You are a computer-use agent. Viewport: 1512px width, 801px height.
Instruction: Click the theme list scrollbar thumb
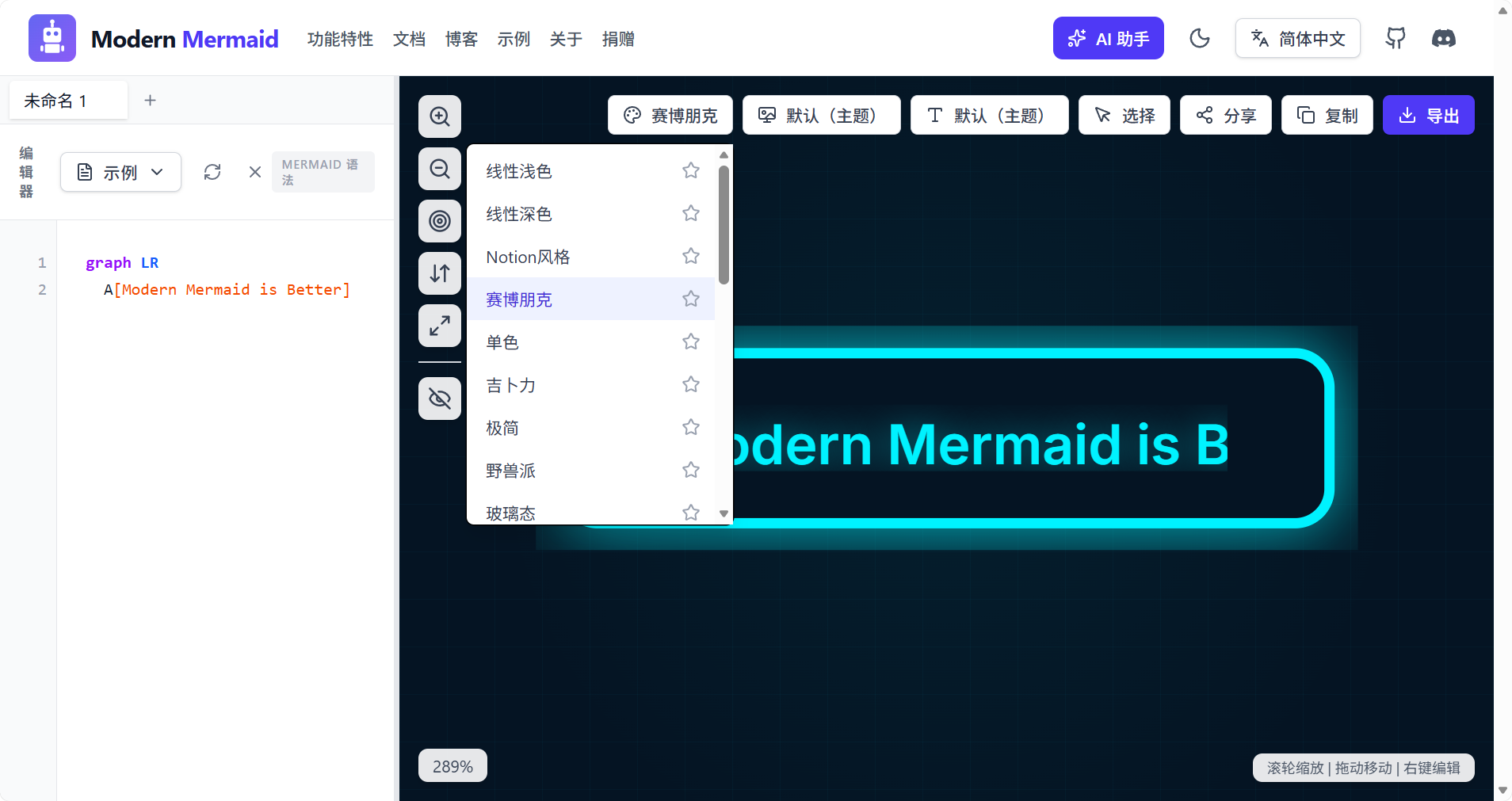pos(724,224)
